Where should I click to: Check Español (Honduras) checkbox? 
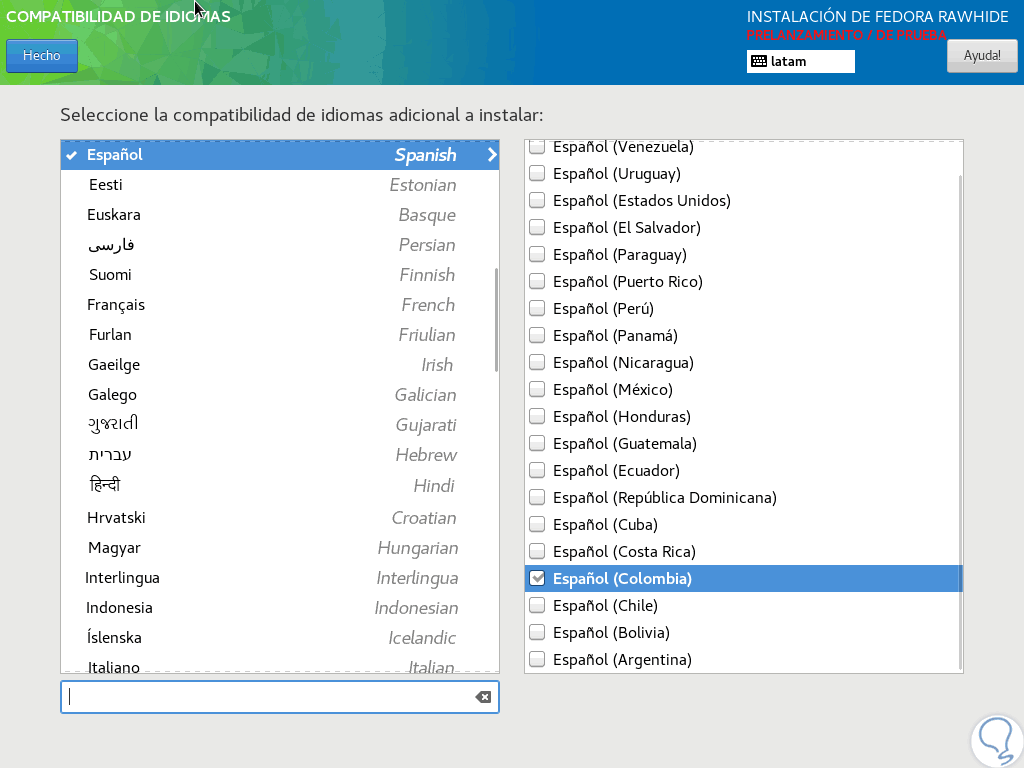pos(537,417)
